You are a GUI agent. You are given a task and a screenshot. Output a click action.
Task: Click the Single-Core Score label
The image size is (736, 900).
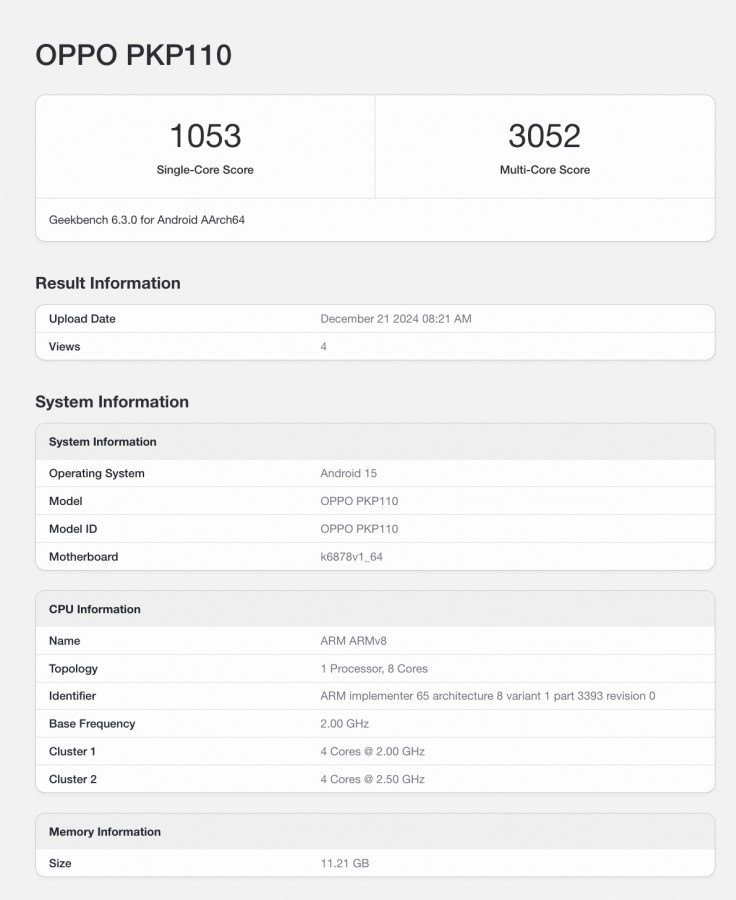tap(205, 170)
